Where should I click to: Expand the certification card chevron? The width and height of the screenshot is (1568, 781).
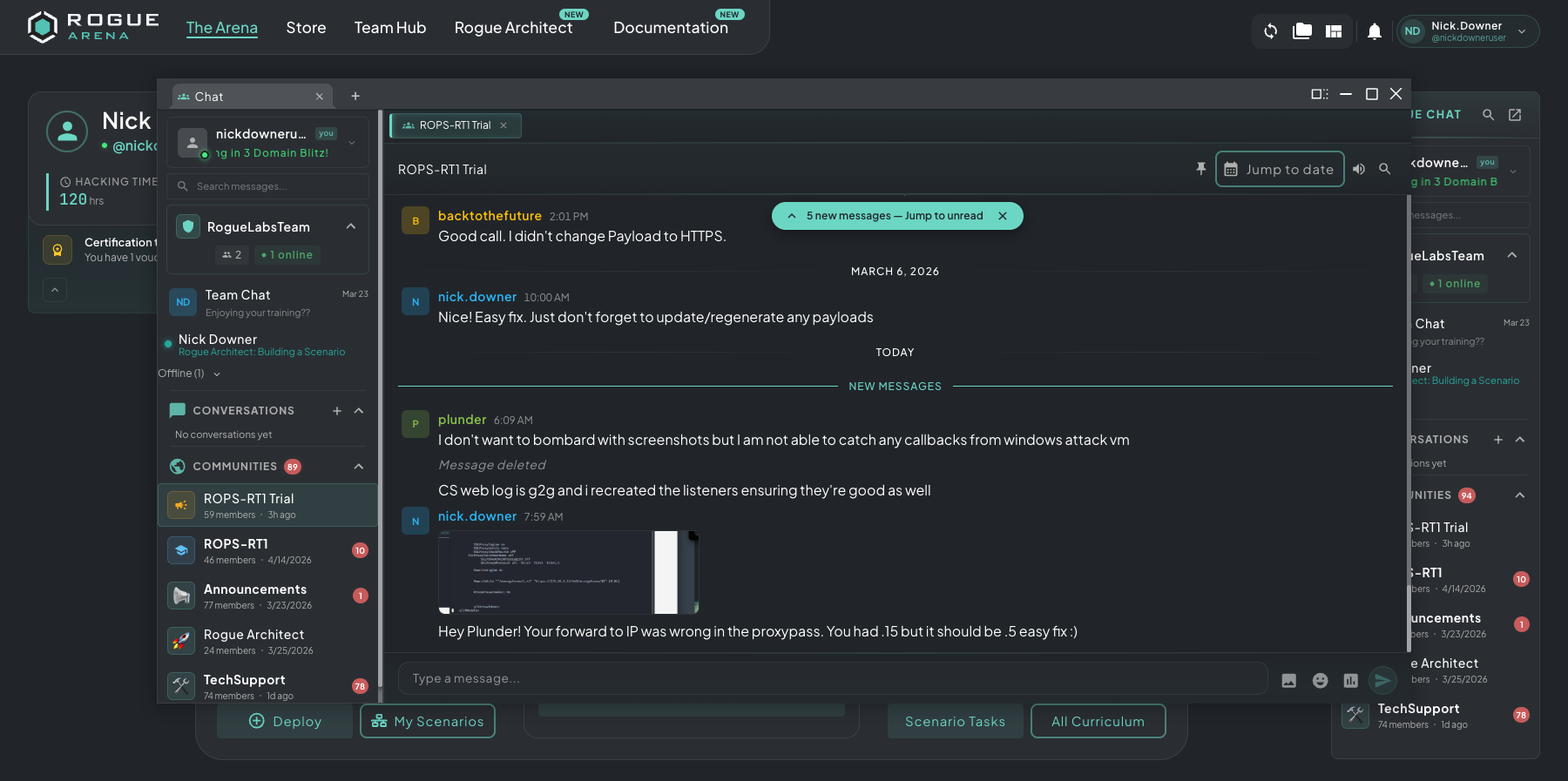[54, 290]
